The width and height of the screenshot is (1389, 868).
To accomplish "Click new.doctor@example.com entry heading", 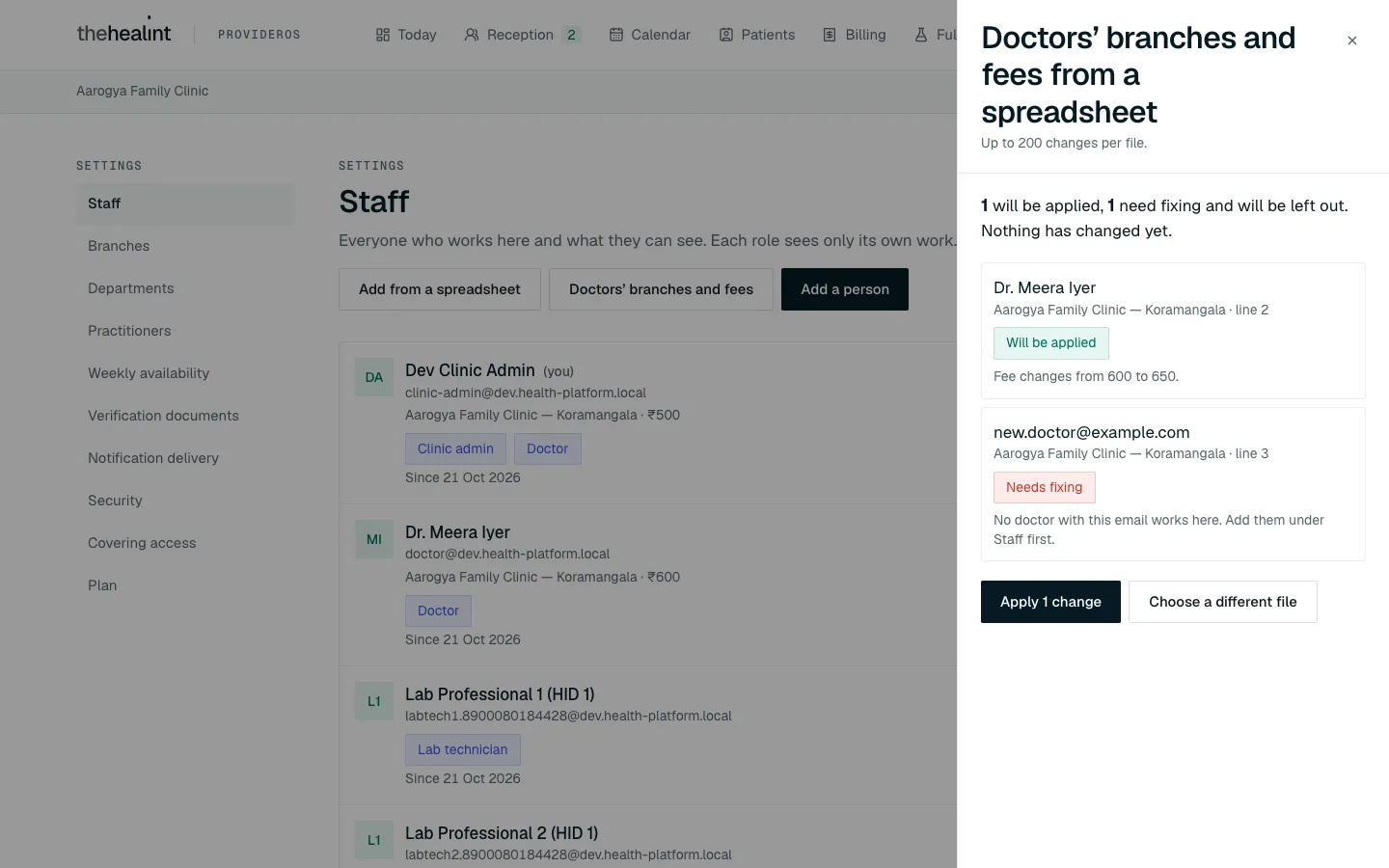I will point(1092,432).
